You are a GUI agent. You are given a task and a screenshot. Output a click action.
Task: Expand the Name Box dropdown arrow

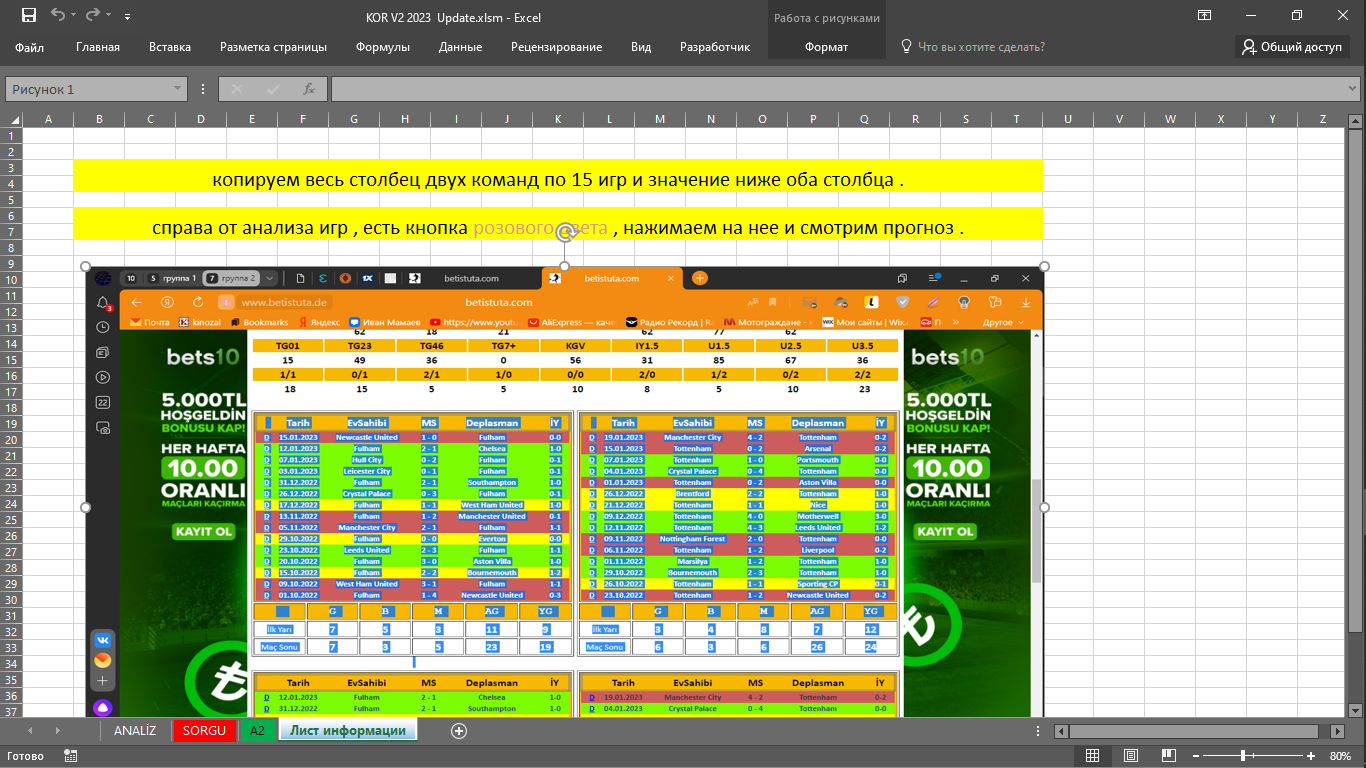(178, 89)
